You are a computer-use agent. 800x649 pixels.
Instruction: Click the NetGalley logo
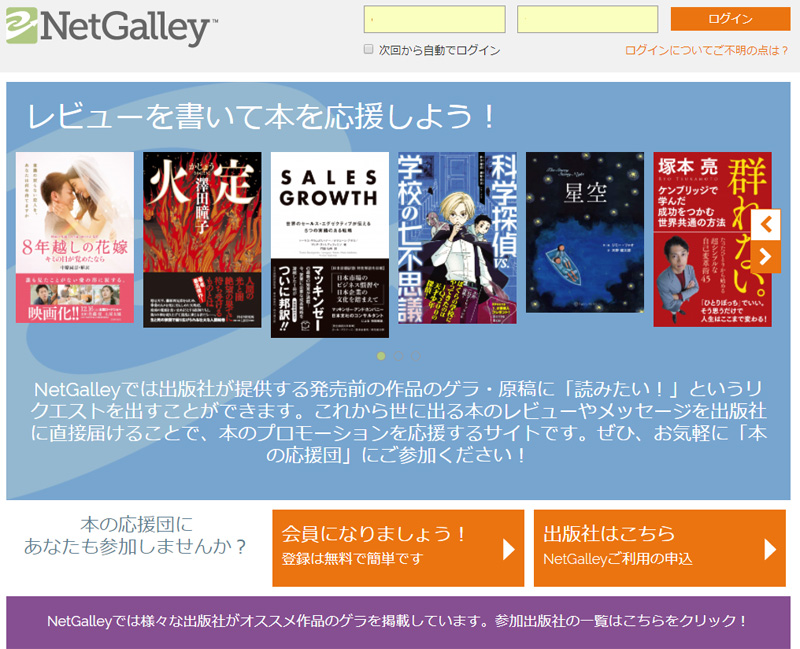pos(112,26)
